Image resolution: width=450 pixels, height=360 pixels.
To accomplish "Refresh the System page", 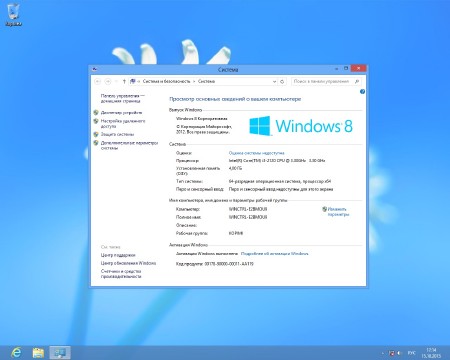I will pos(282,81).
